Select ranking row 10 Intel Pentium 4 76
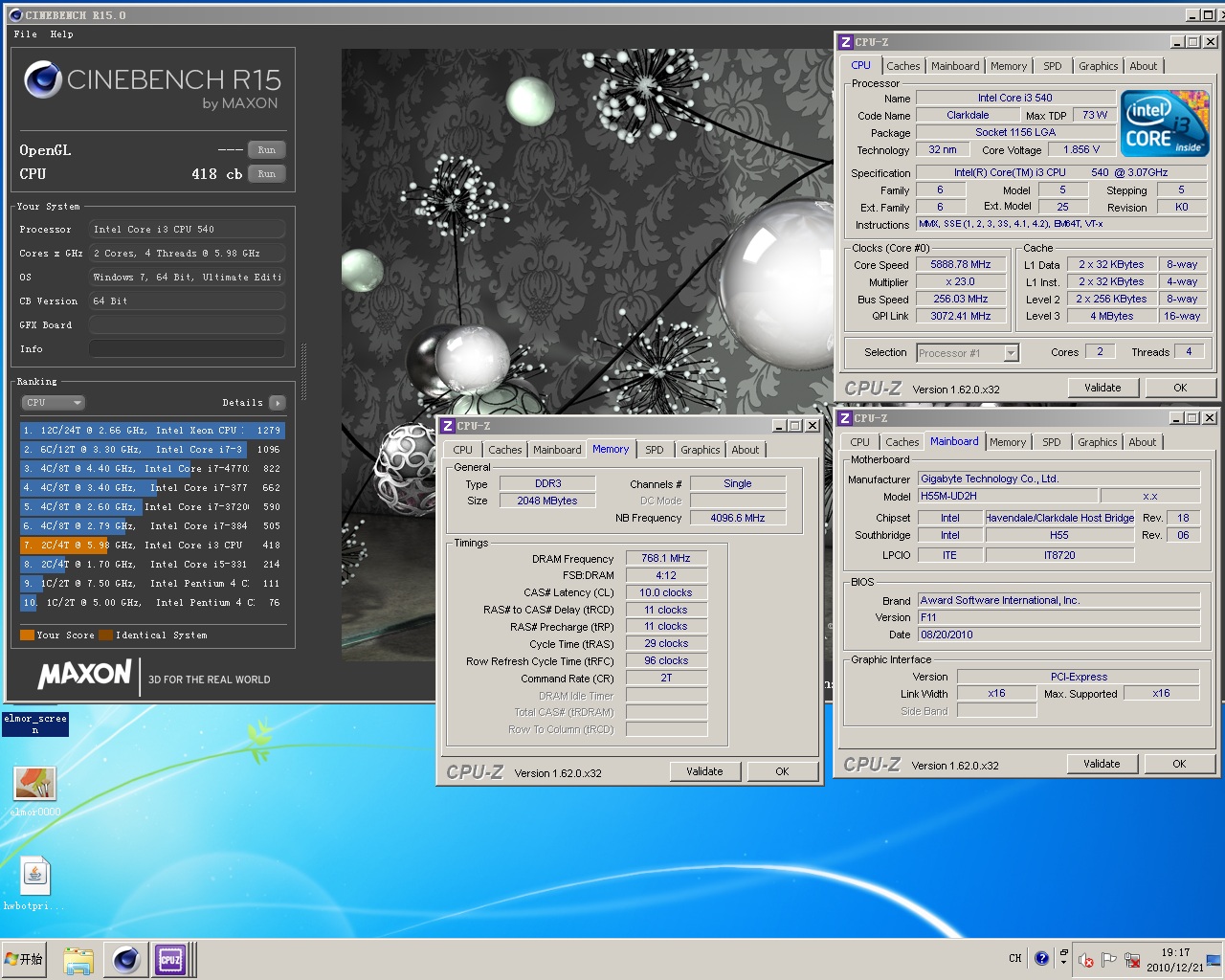Screen dimensions: 1225x980 coord(152,603)
